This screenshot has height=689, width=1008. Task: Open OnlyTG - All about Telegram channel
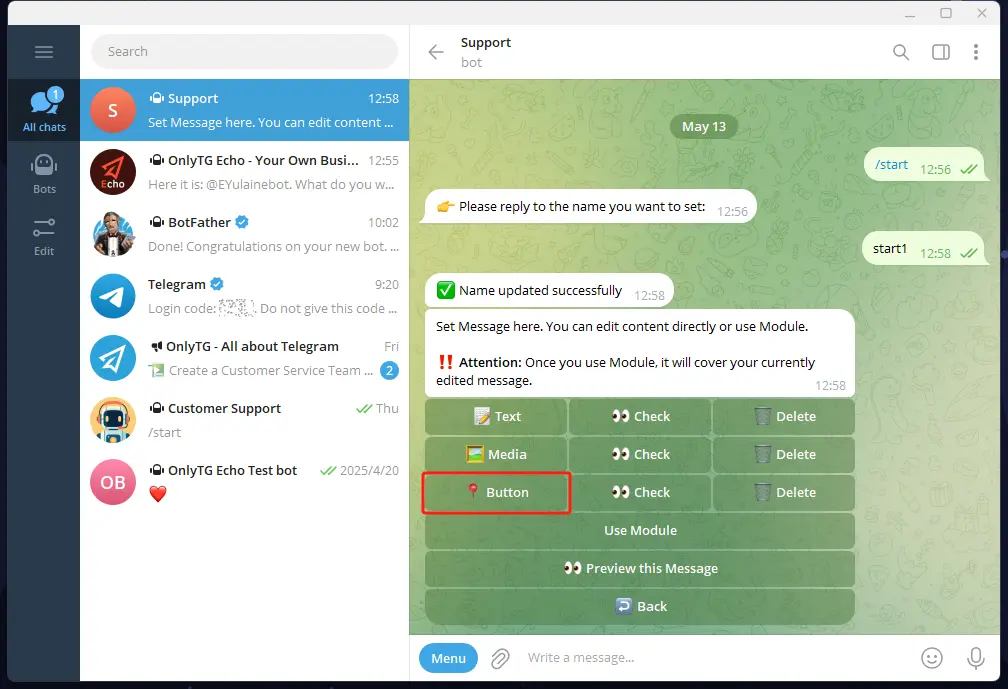pyautogui.click(x=244, y=358)
